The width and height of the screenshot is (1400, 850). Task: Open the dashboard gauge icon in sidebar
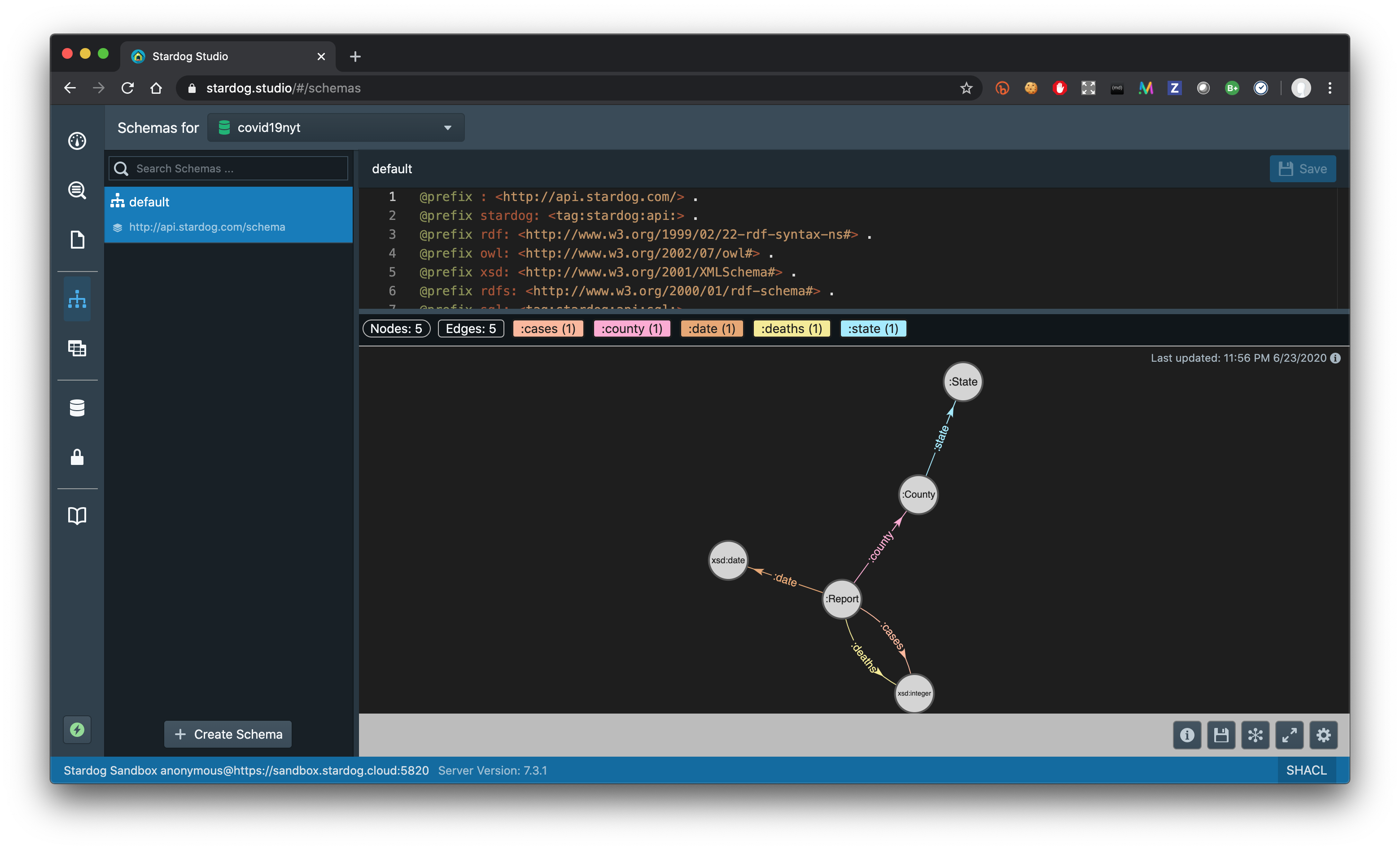point(77,140)
